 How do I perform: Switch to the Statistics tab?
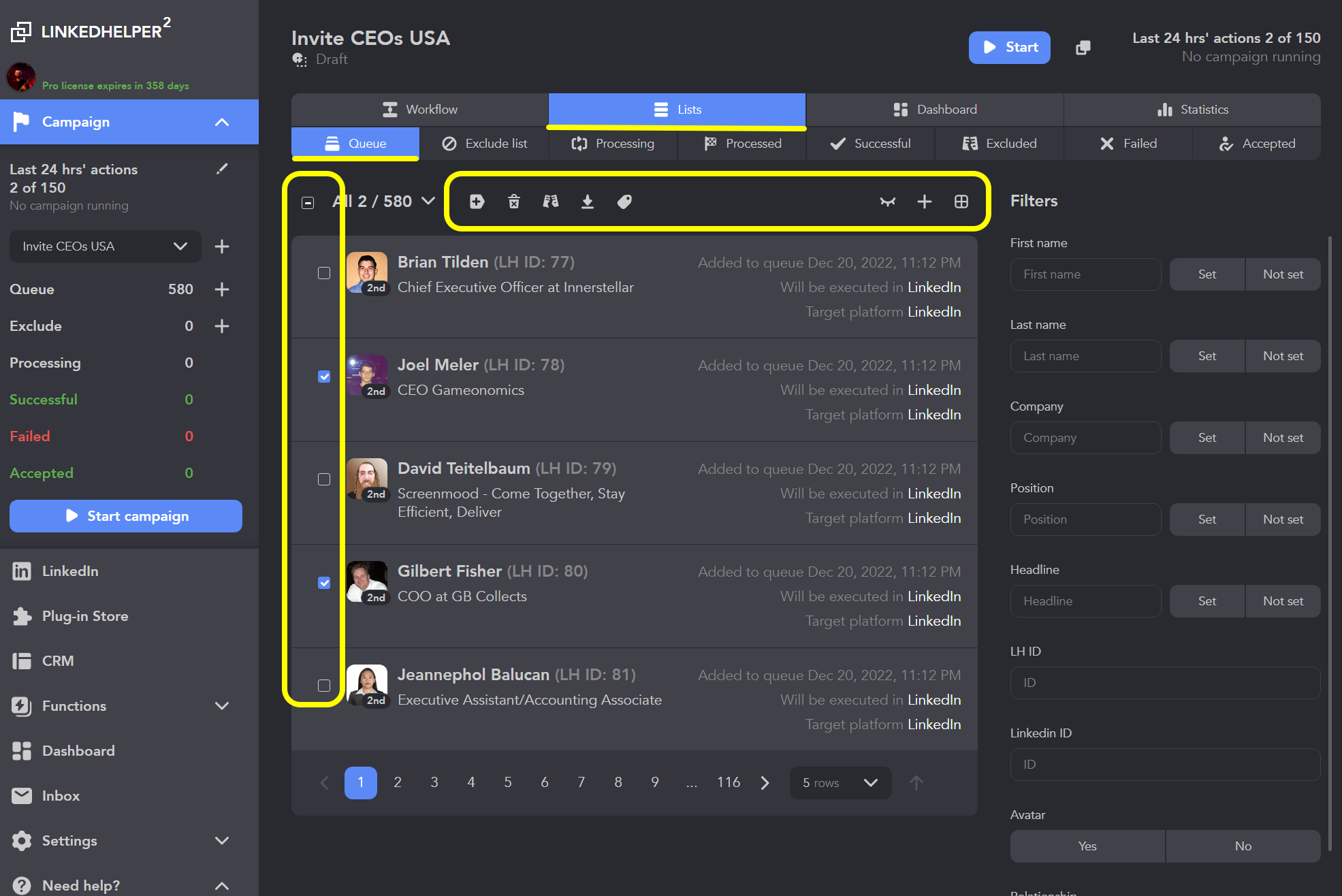[1192, 110]
